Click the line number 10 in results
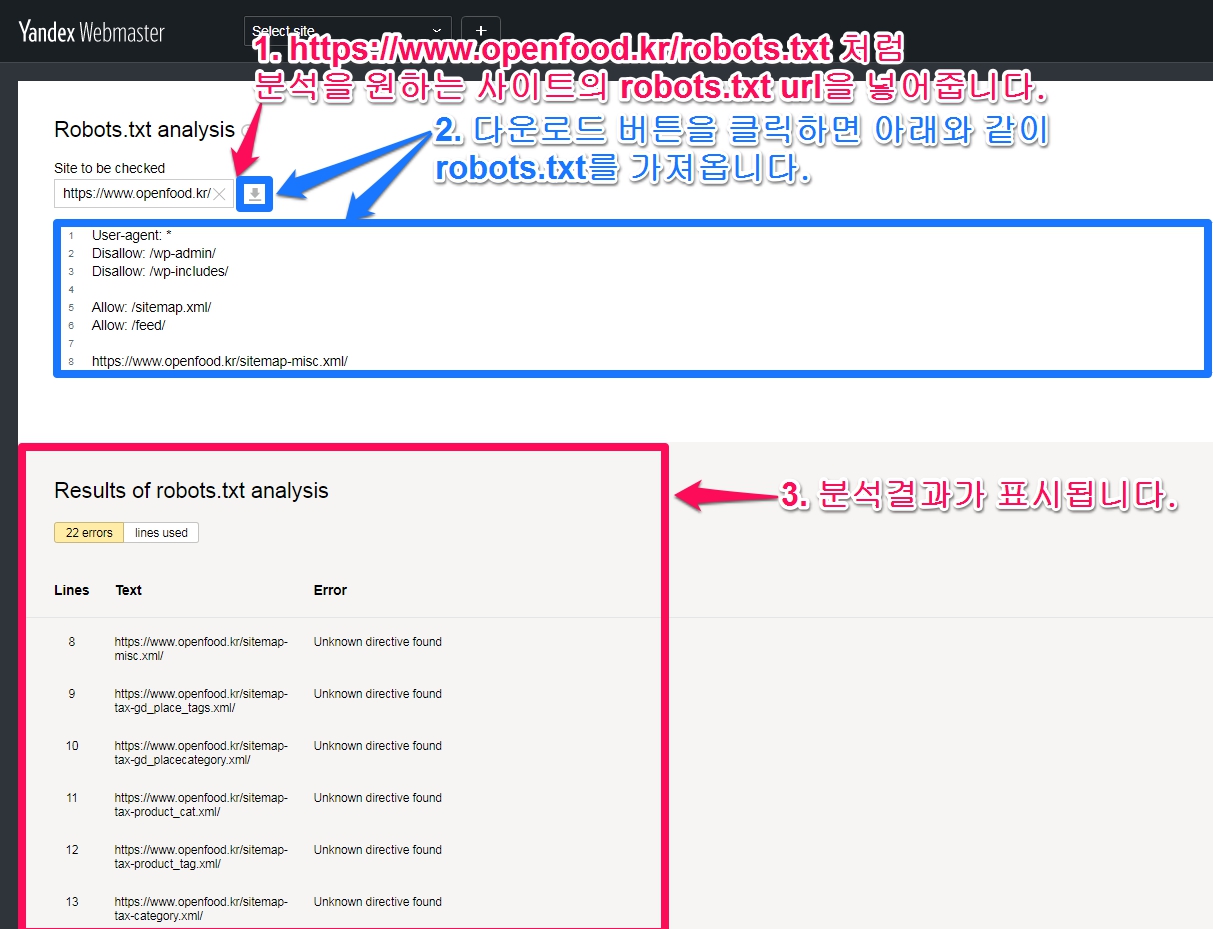The image size is (1213, 929). click(x=72, y=746)
